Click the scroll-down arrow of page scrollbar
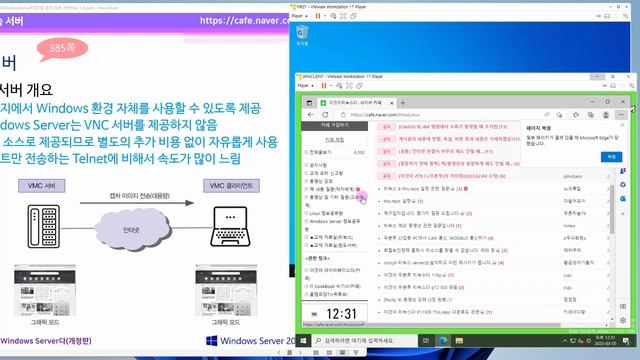640x360 pixels. click(612, 319)
